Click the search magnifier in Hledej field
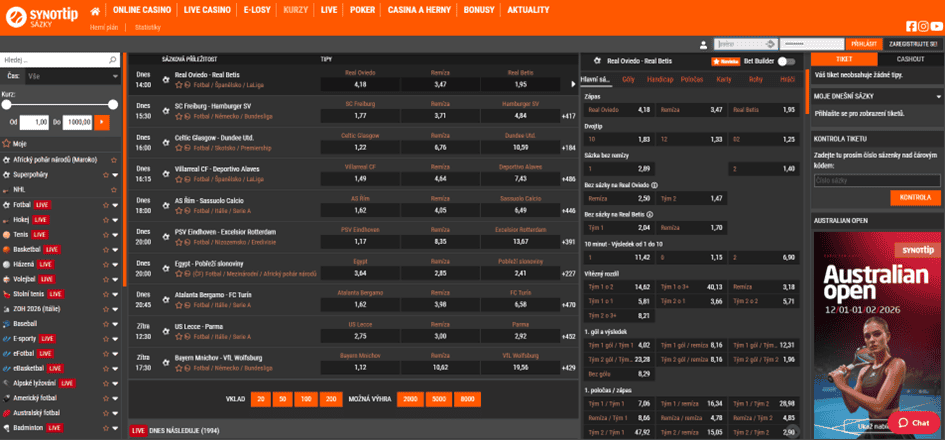The width and height of the screenshot is (945, 440). click(113, 60)
